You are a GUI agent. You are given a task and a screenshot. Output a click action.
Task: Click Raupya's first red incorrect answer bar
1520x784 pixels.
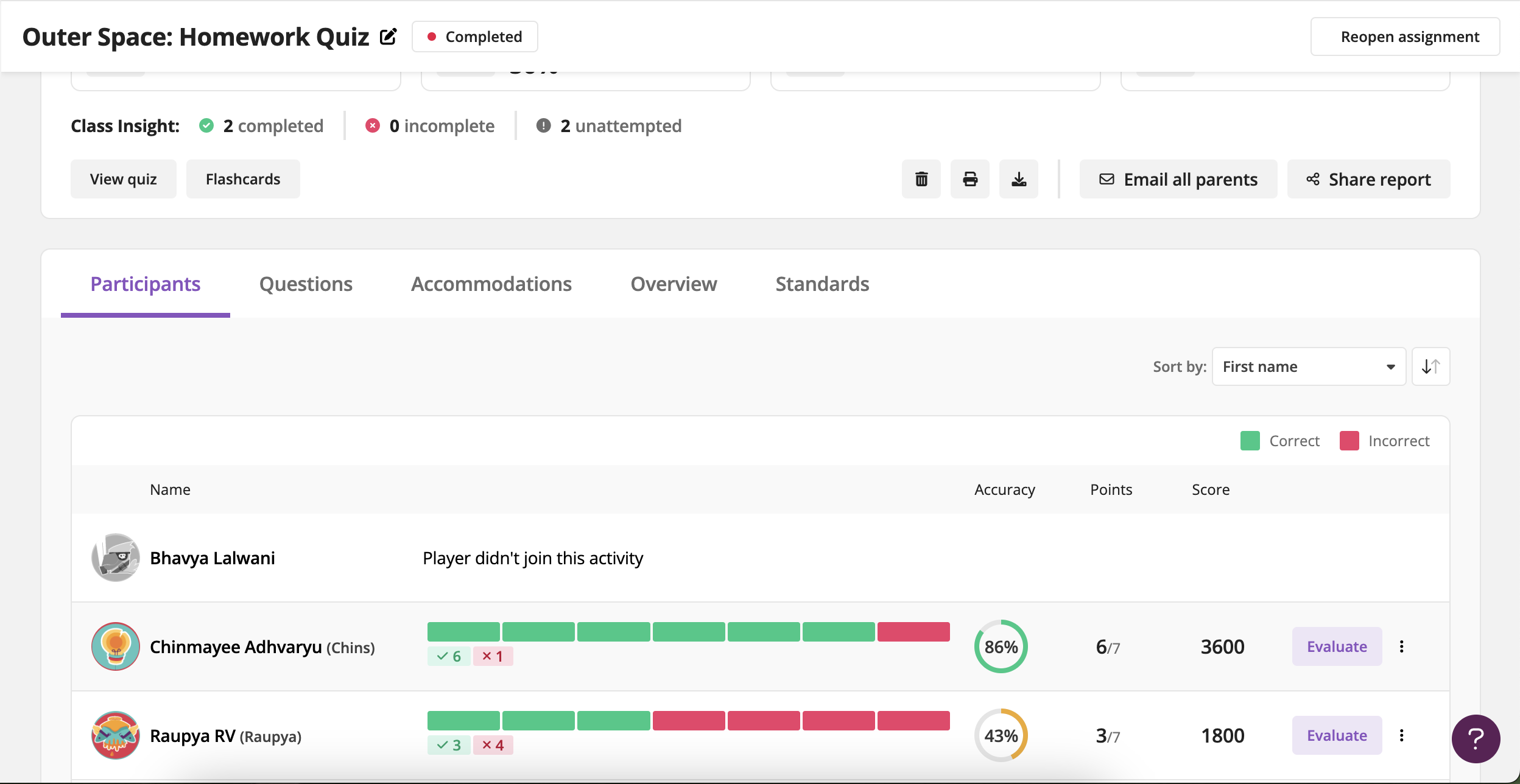click(689, 721)
